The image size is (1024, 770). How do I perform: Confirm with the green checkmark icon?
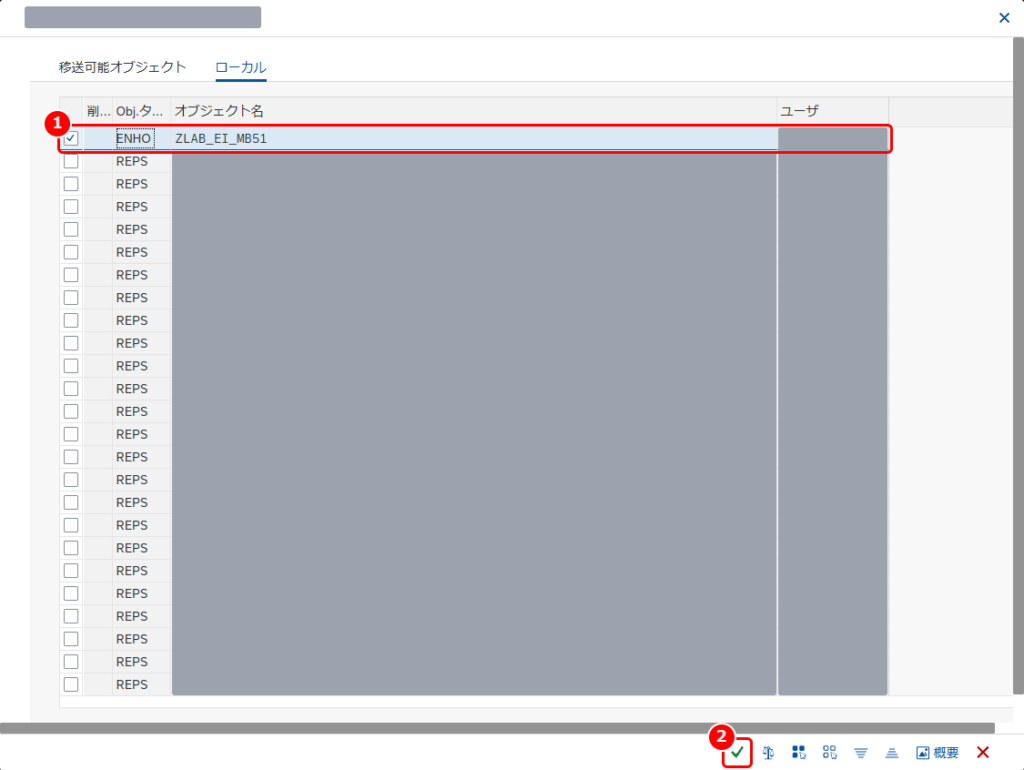pyautogui.click(x=737, y=752)
